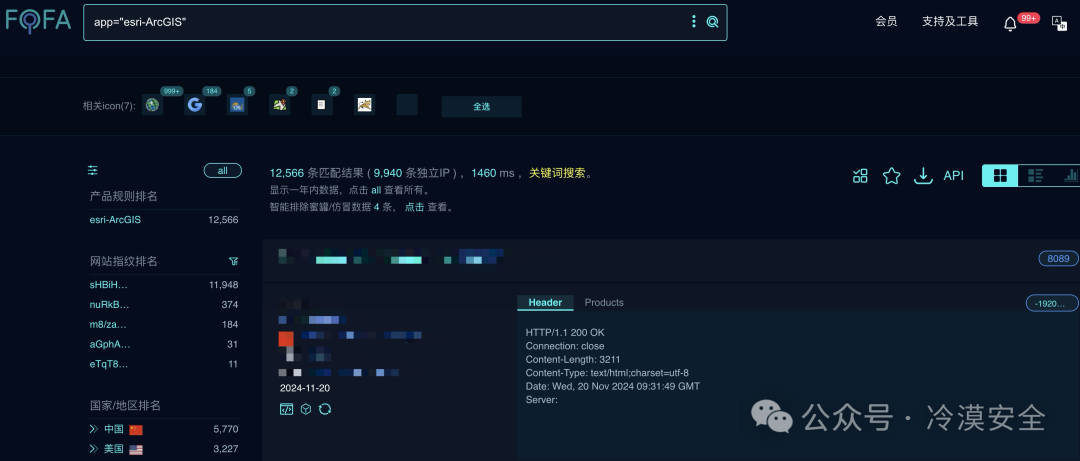
Task: Open the filter sliders icon in sidebar
Action: coord(93,170)
